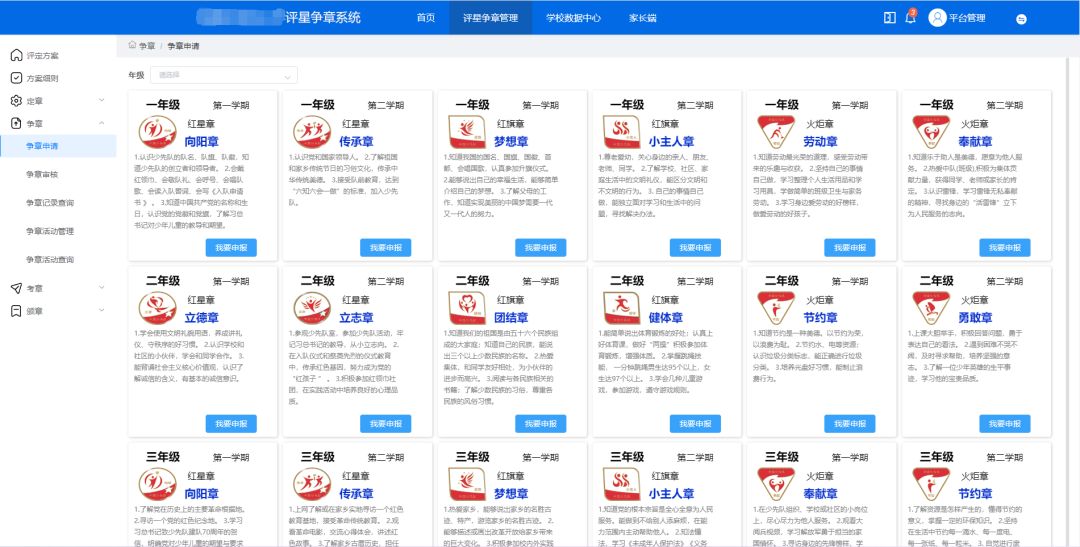Open the 学校数据中心 top tab

[573, 19]
